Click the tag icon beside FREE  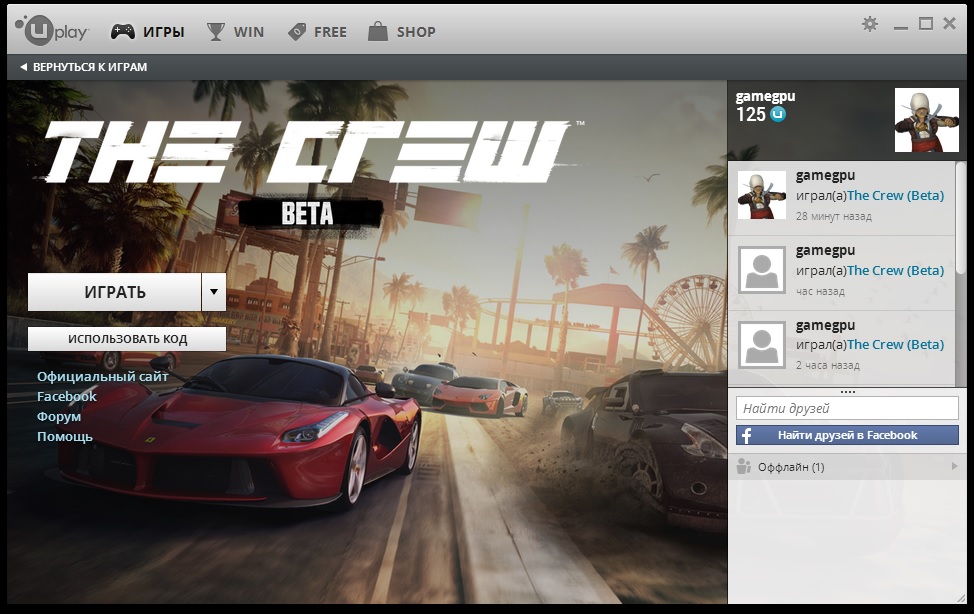pos(297,31)
